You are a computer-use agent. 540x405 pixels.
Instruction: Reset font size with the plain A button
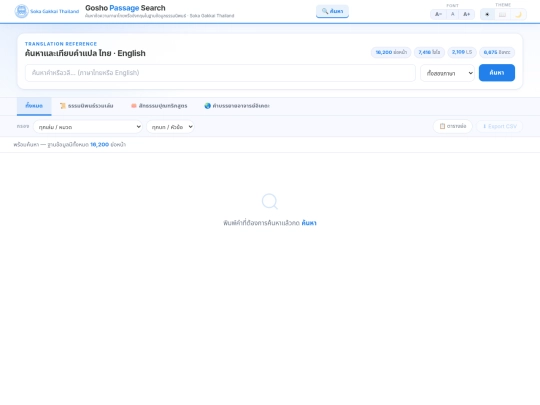453,14
